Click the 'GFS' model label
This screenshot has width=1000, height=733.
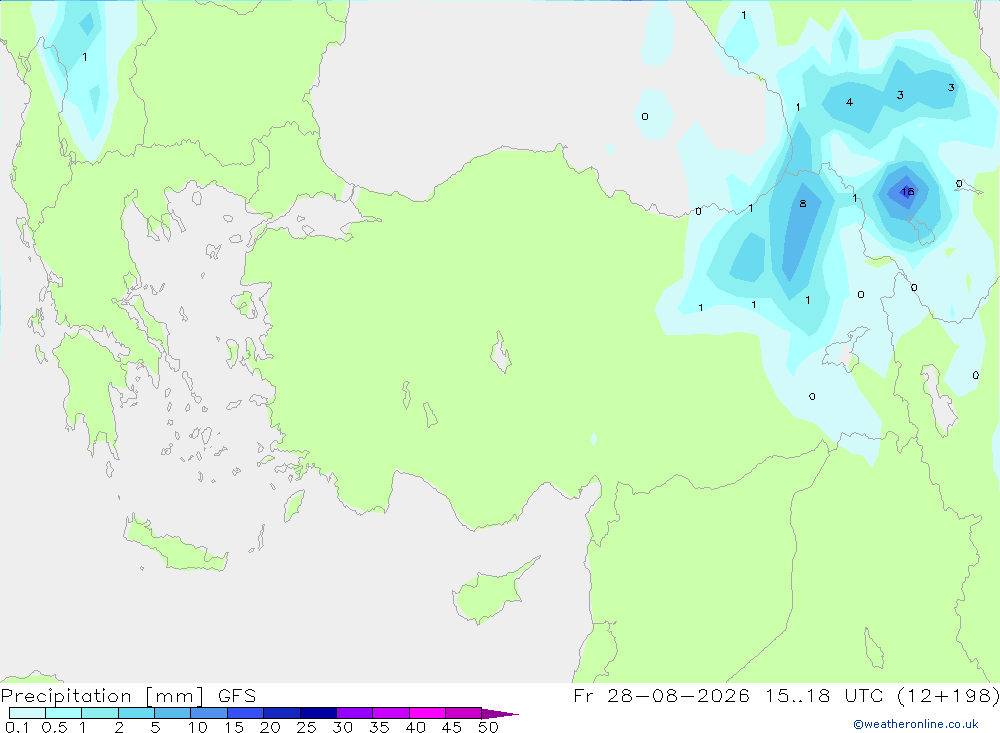tap(237, 696)
